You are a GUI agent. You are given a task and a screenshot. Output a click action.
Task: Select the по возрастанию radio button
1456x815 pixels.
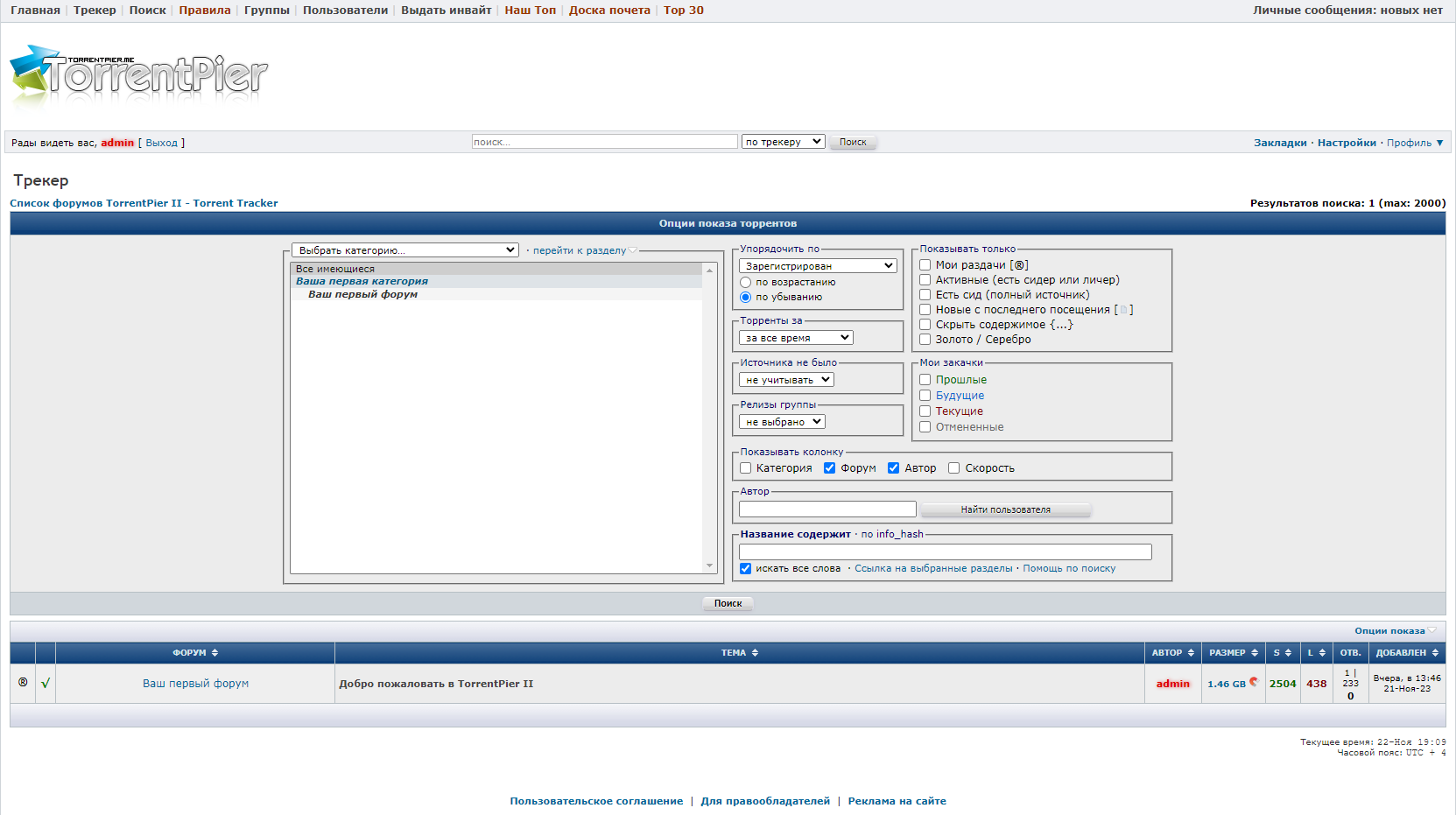[746, 283]
